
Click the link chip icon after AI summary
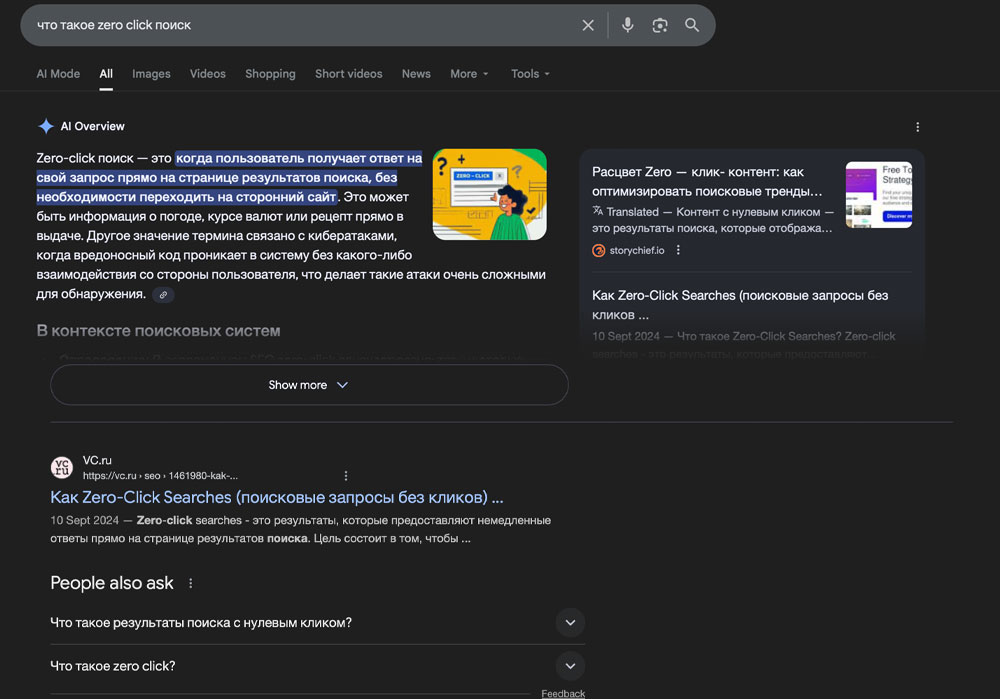[162, 295]
